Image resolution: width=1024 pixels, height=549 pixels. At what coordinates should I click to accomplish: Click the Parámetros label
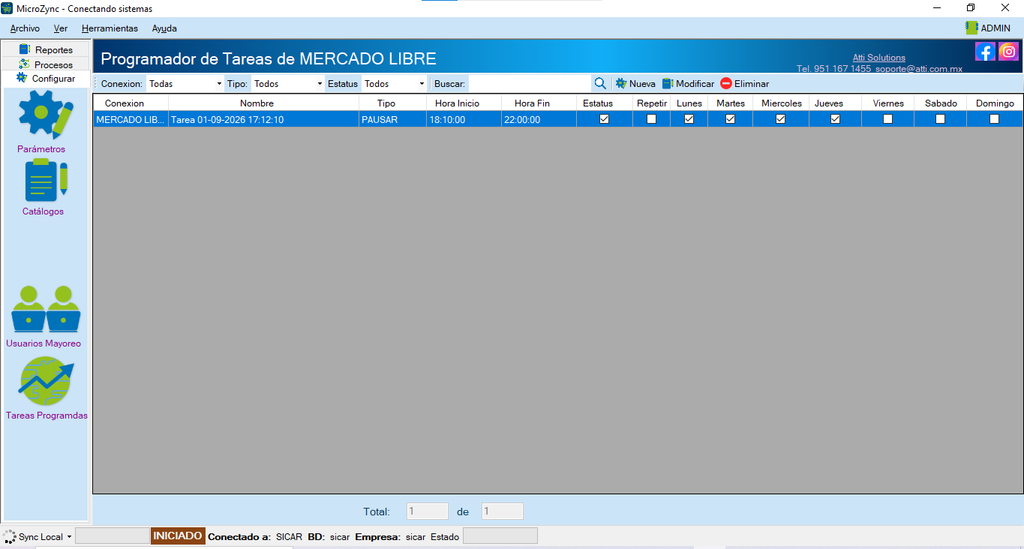click(x=41, y=149)
